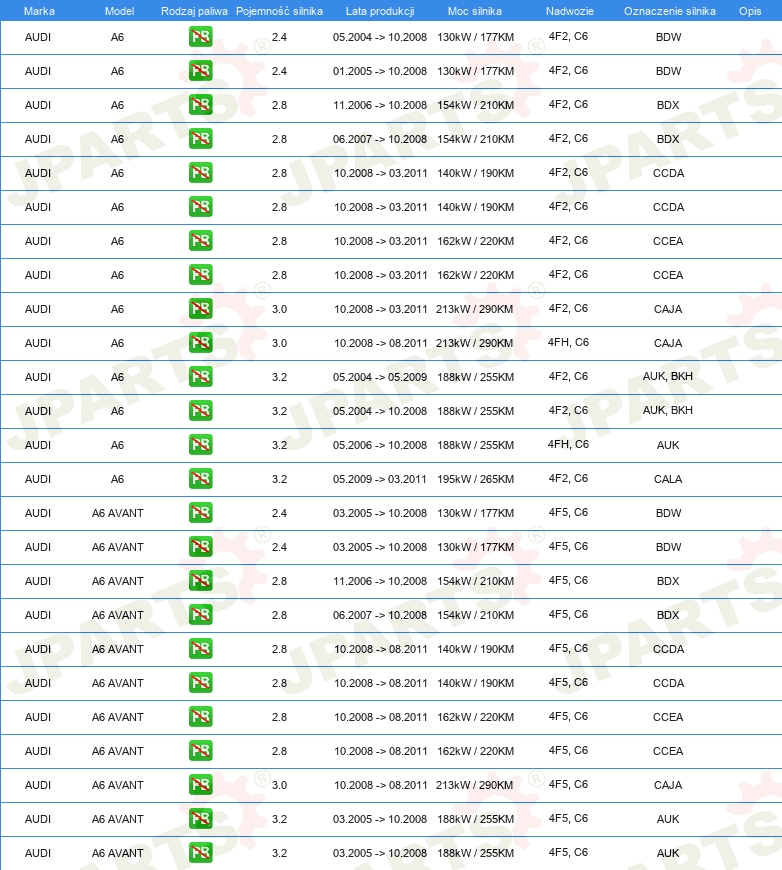Click fuel icon in A6 AVANT 06.2007 BDX row

point(200,615)
